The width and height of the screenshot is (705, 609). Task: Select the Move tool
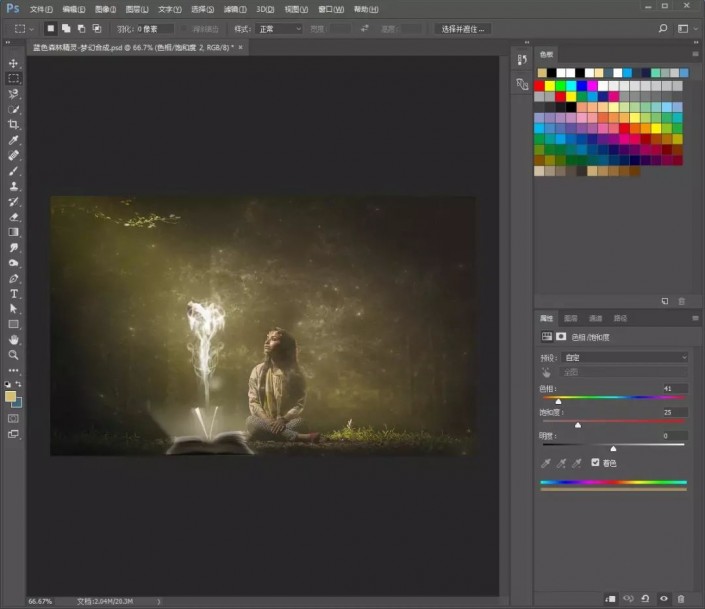pyautogui.click(x=13, y=63)
